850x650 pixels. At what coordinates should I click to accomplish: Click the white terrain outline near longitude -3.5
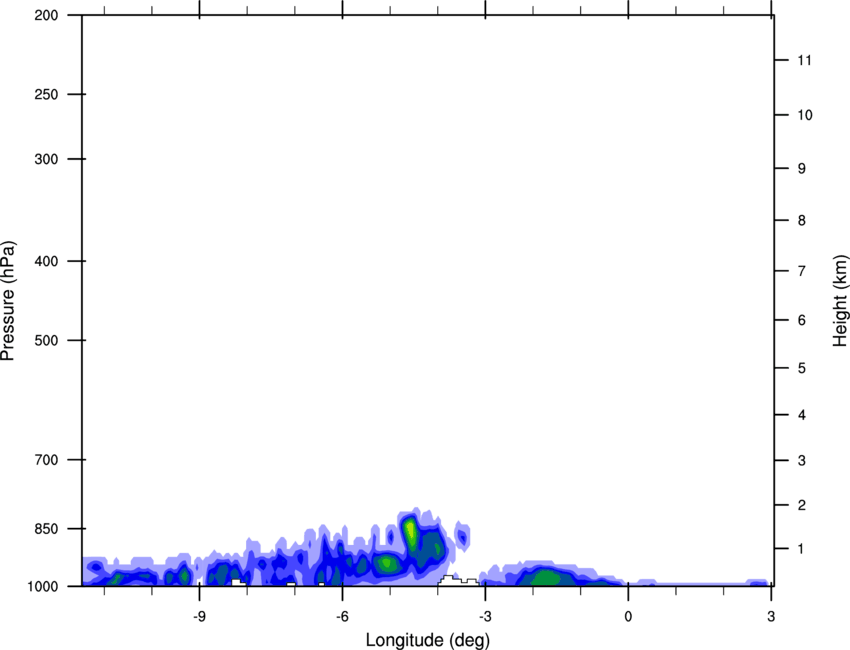458,581
